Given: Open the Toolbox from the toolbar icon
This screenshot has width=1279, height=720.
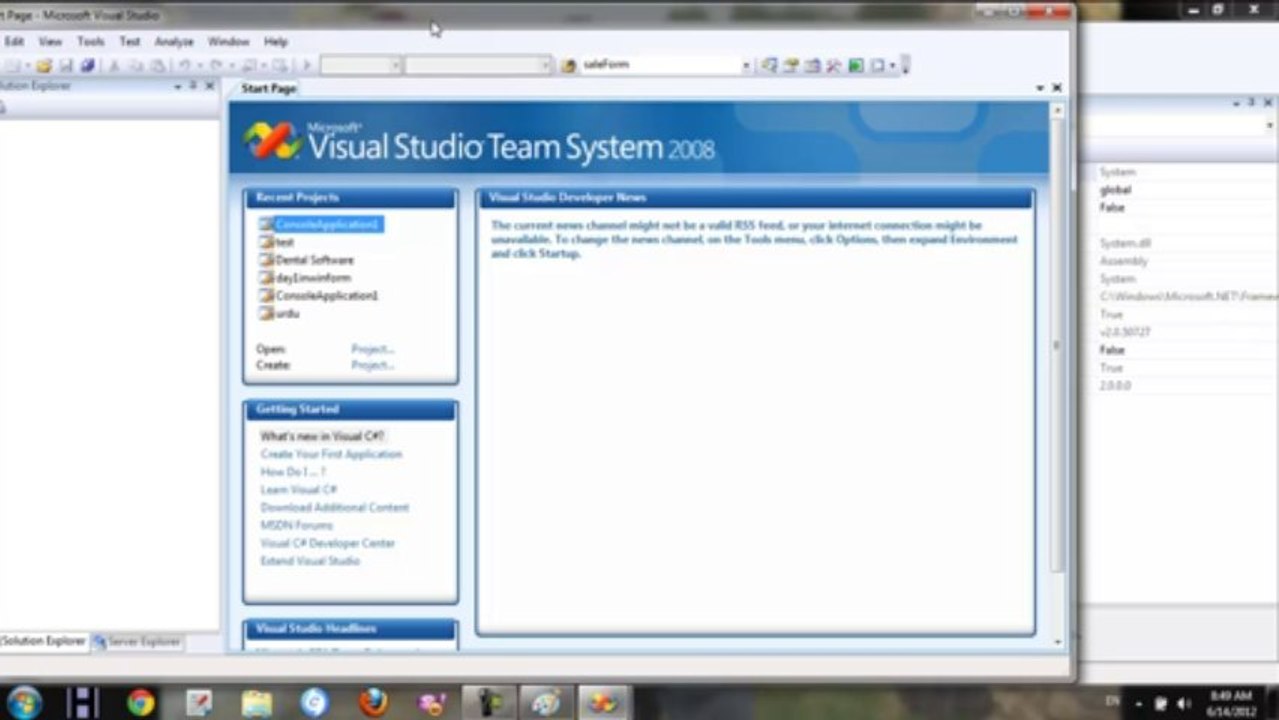Looking at the screenshot, I should coord(833,66).
